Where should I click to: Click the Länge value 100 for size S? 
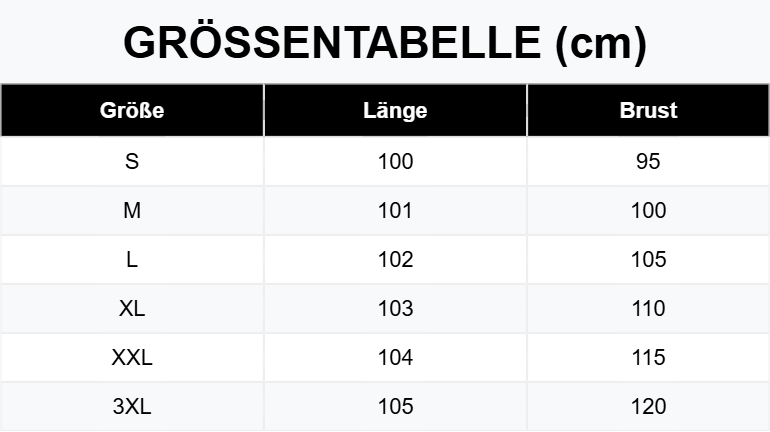[395, 162]
